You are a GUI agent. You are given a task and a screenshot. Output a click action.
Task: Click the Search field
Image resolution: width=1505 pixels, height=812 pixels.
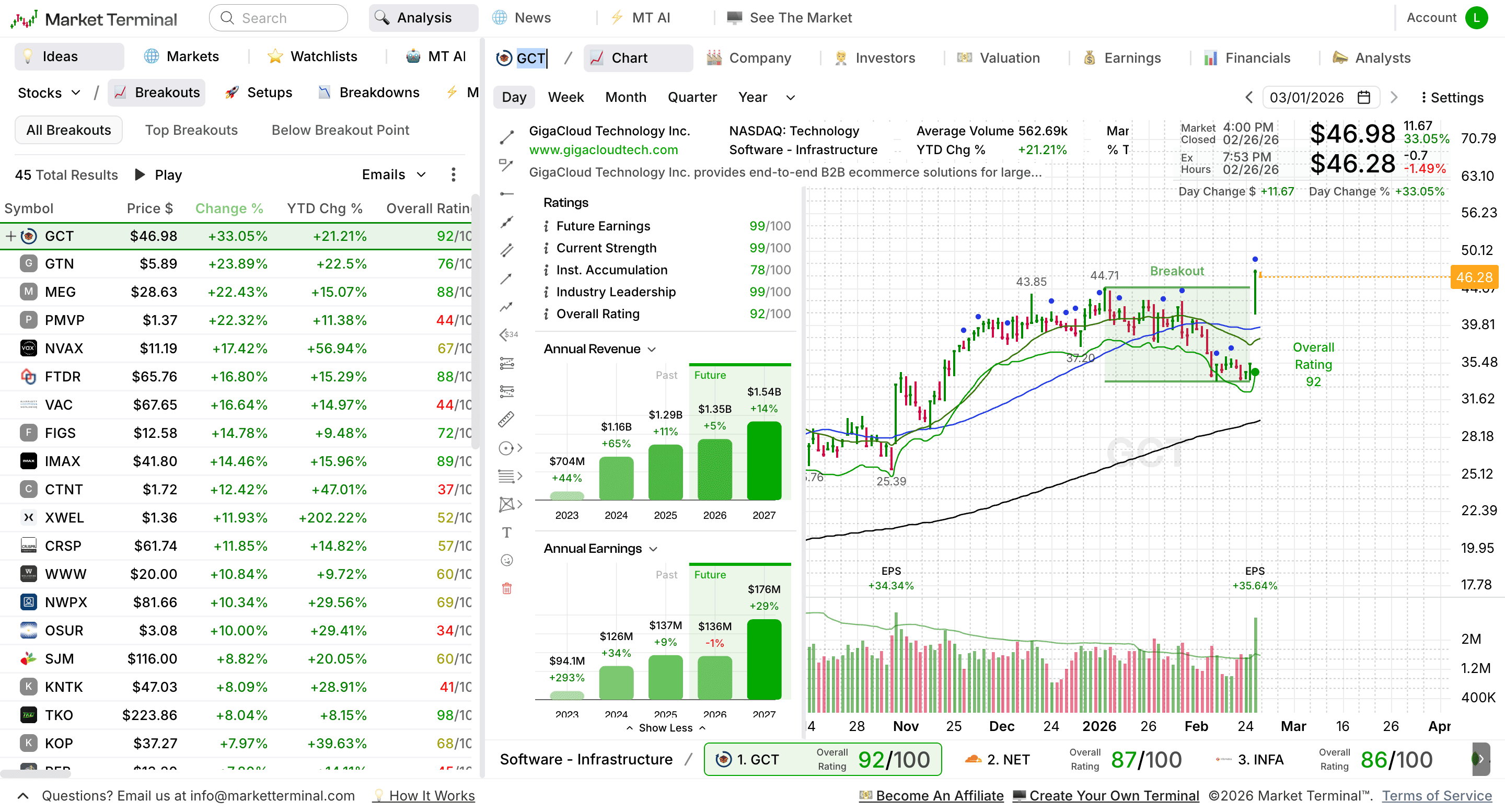(x=279, y=18)
